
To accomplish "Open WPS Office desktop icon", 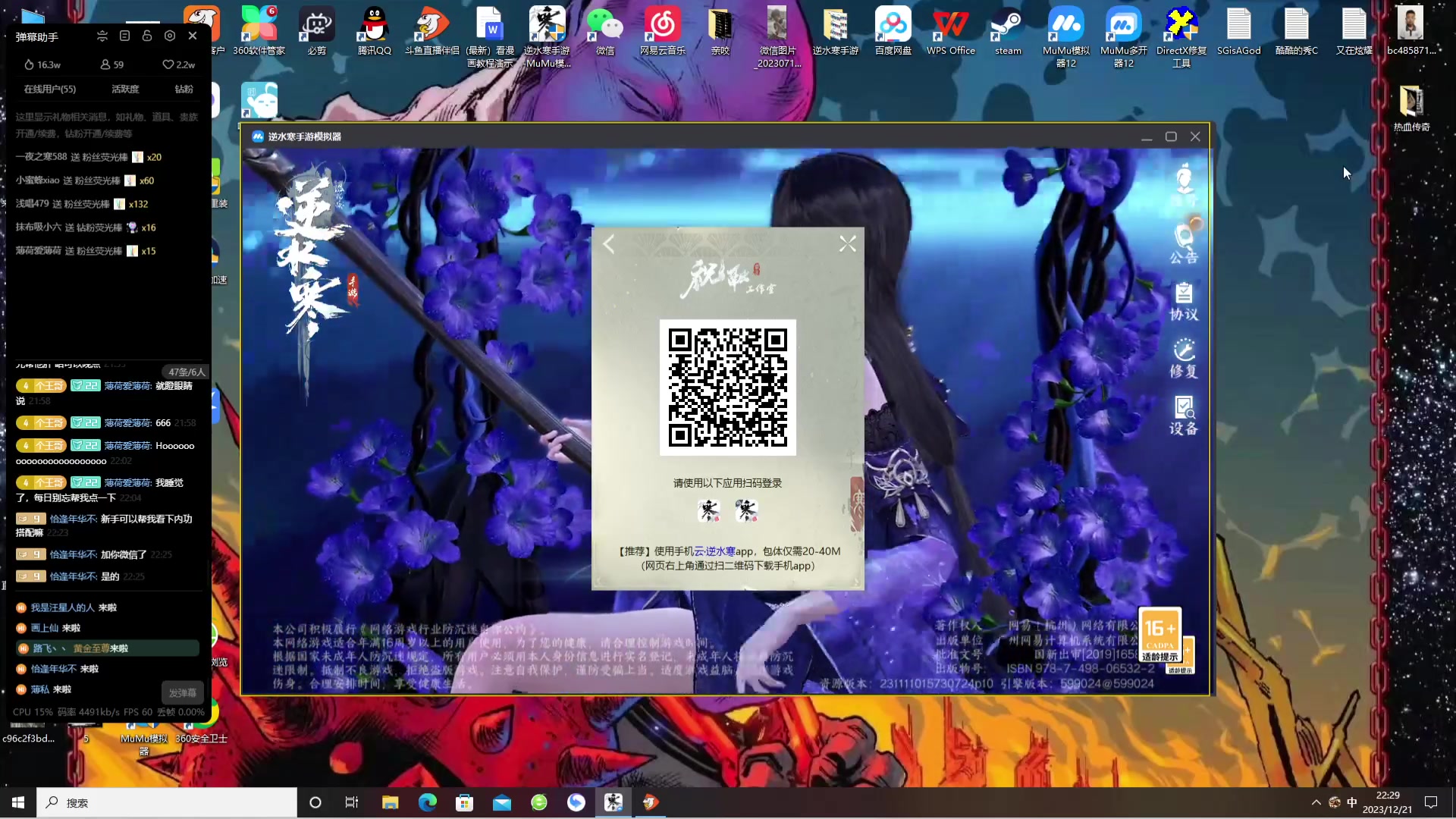I will coord(950,31).
